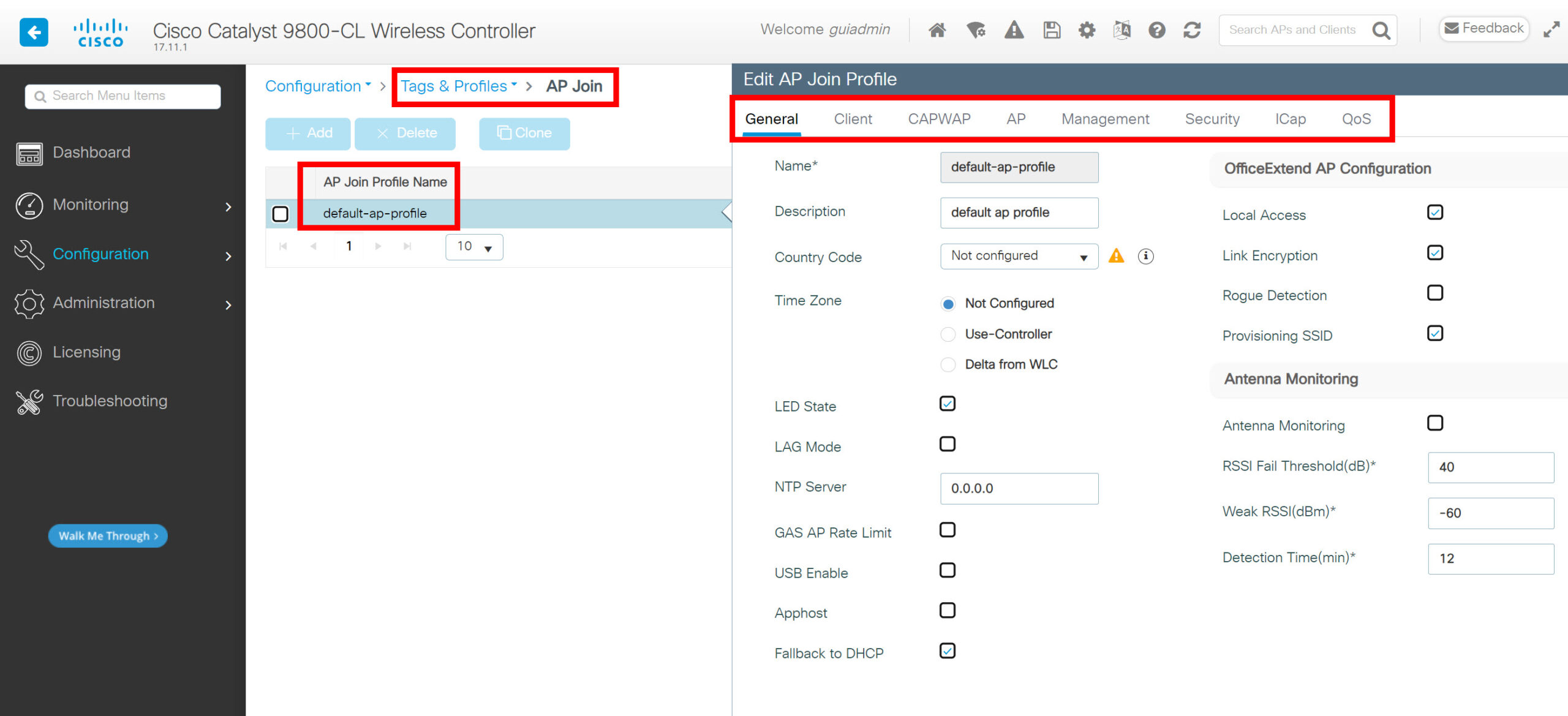Click the refresh/sync icon in toolbar
Image resolution: width=1568 pixels, height=716 pixels.
click(x=1191, y=29)
